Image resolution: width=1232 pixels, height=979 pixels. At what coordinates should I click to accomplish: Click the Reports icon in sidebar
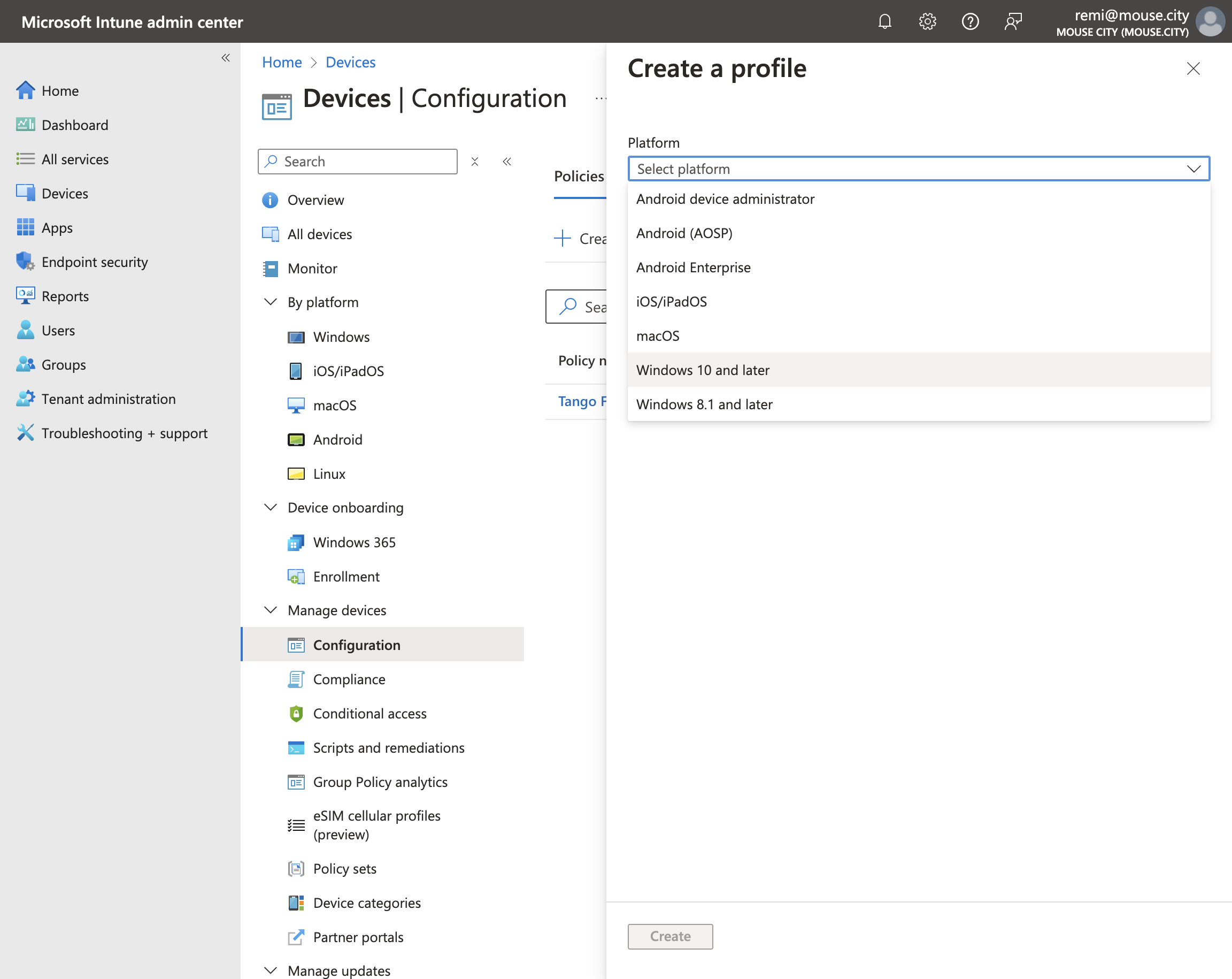coord(26,296)
